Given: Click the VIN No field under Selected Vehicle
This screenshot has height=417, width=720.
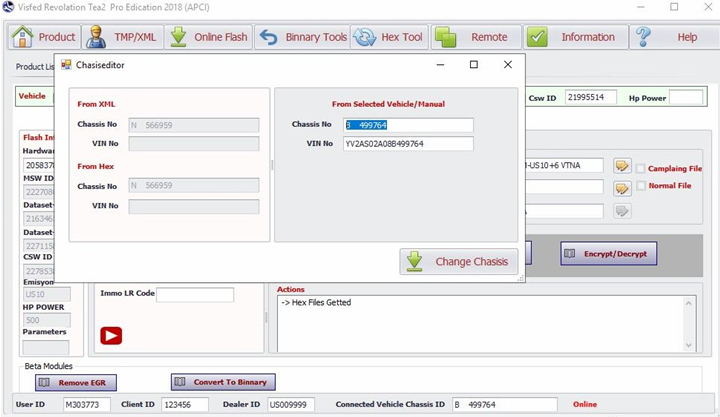Looking at the screenshot, I should pos(407,144).
